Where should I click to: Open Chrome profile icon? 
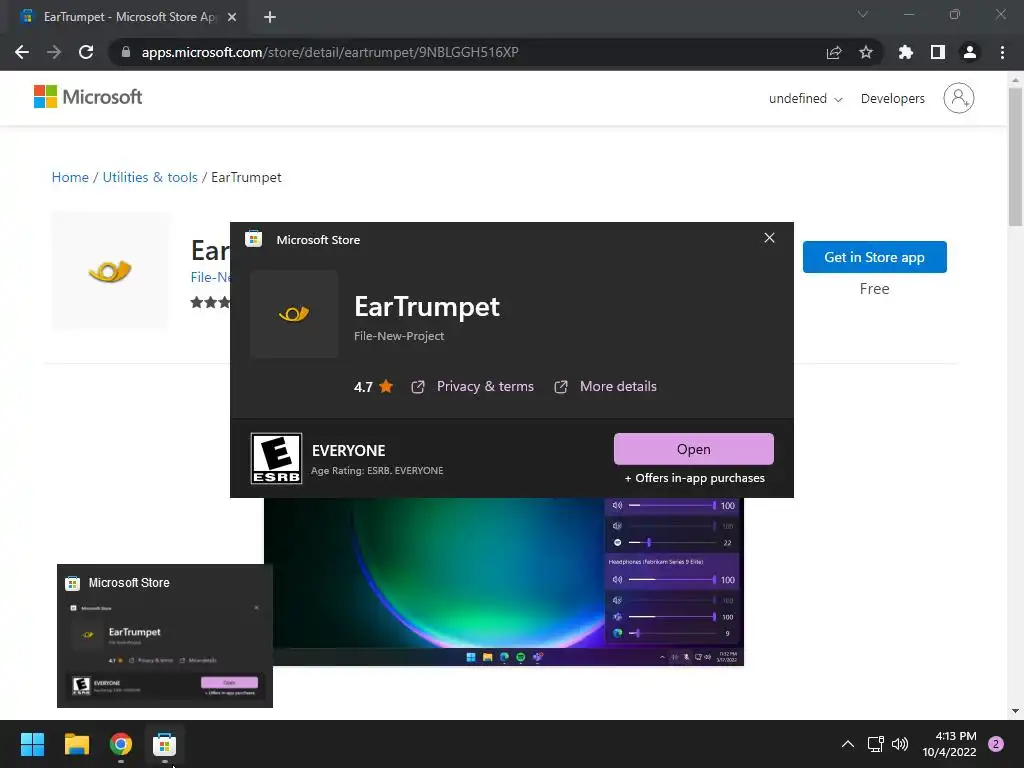tap(970, 52)
